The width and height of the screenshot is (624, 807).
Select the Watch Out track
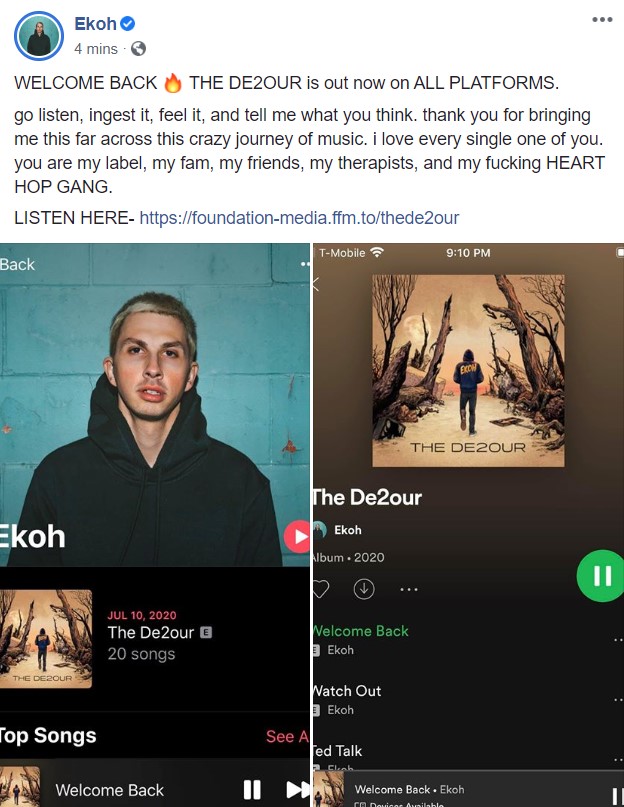click(347, 691)
